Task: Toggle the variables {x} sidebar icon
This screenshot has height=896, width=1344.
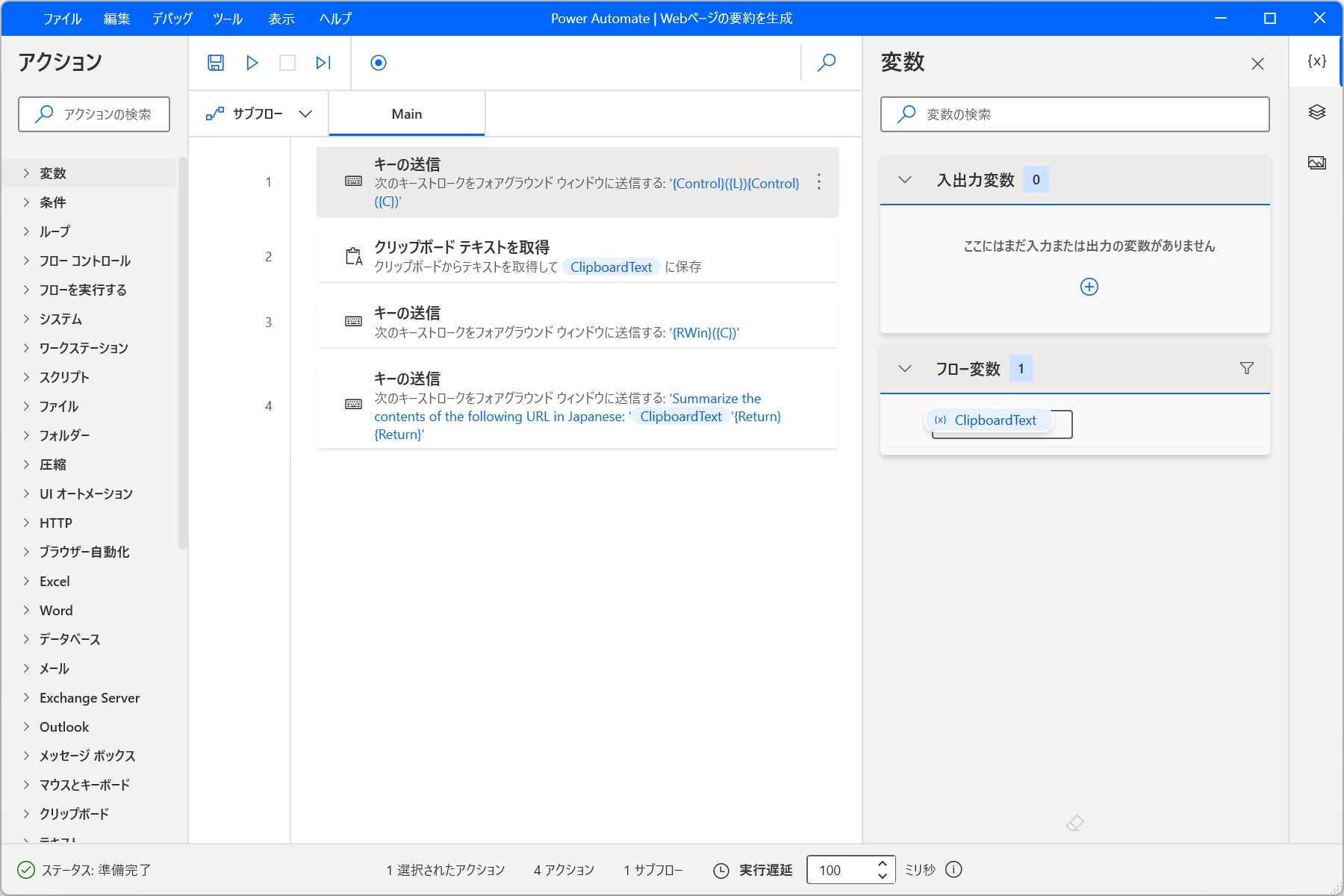Action: click(x=1316, y=61)
